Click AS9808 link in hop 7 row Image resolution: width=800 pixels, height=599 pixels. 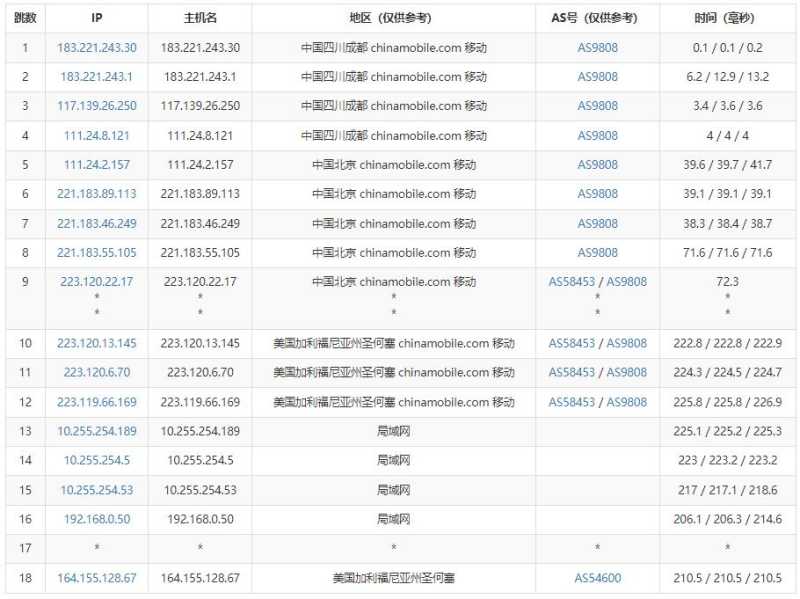coord(597,223)
